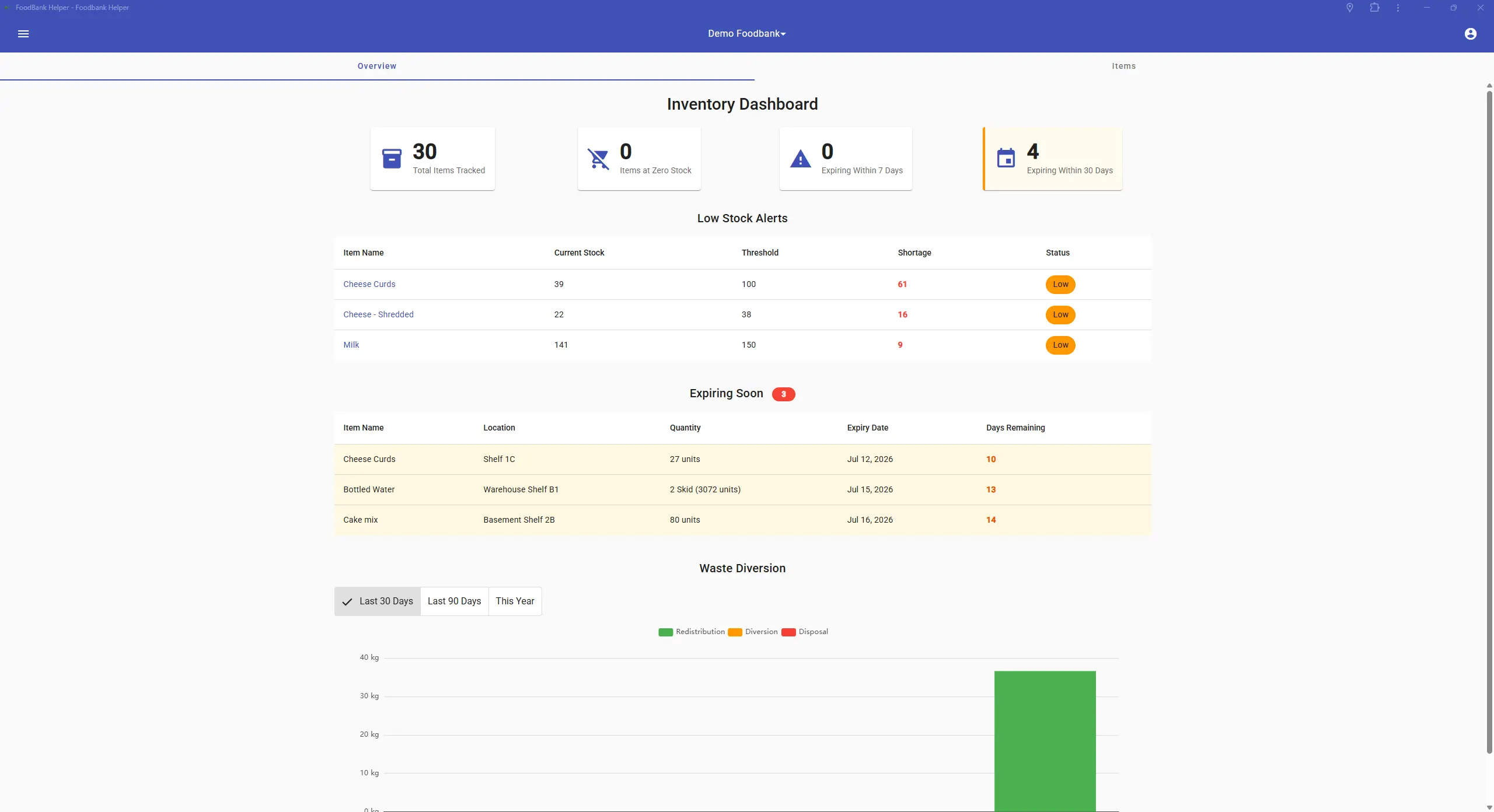
Task: Open the Expiring Within 30 Days card
Action: tap(1052, 159)
